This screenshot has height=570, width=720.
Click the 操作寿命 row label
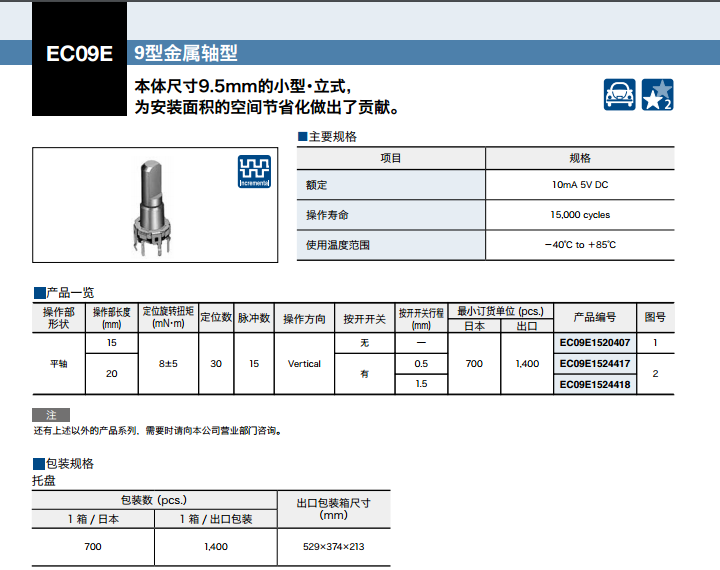pos(327,215)
